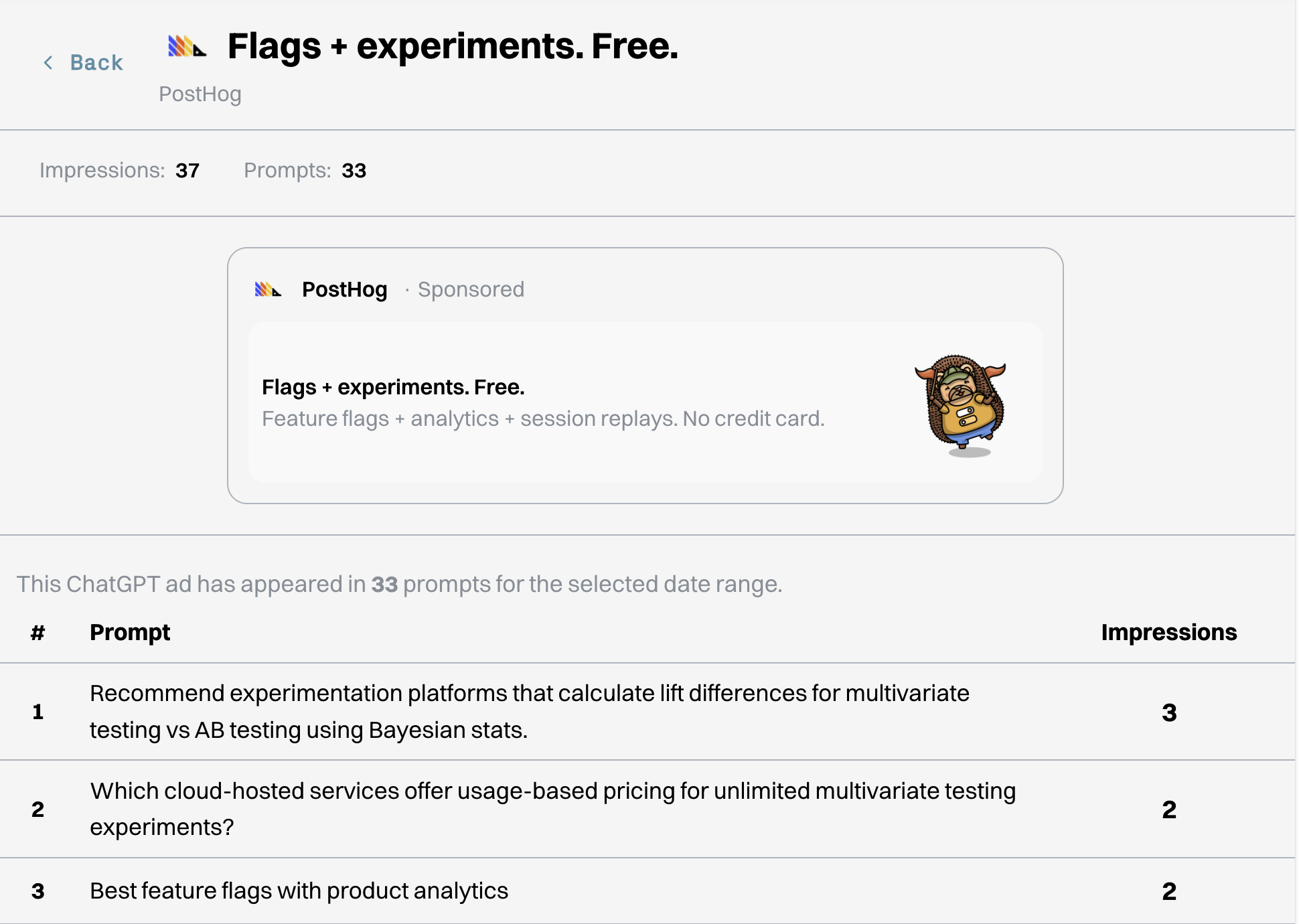Image resolution: width=1299 pixels, height=924 pixels.
Task: Click the Prompt column header
Action: 130,633
